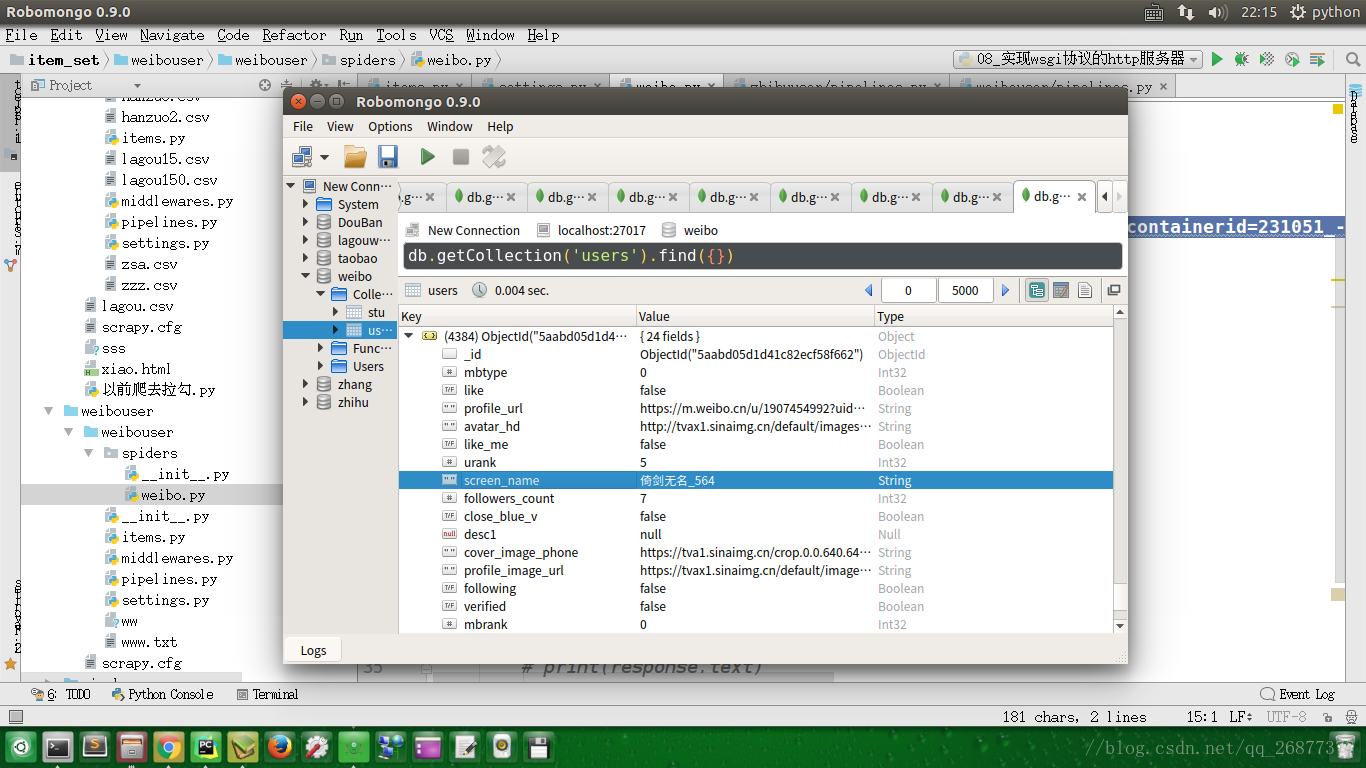This screenshot has width=1366, height=768.
Task: Click the gray stop icon in Robomongo toolbar
Action: click(461, 157)
